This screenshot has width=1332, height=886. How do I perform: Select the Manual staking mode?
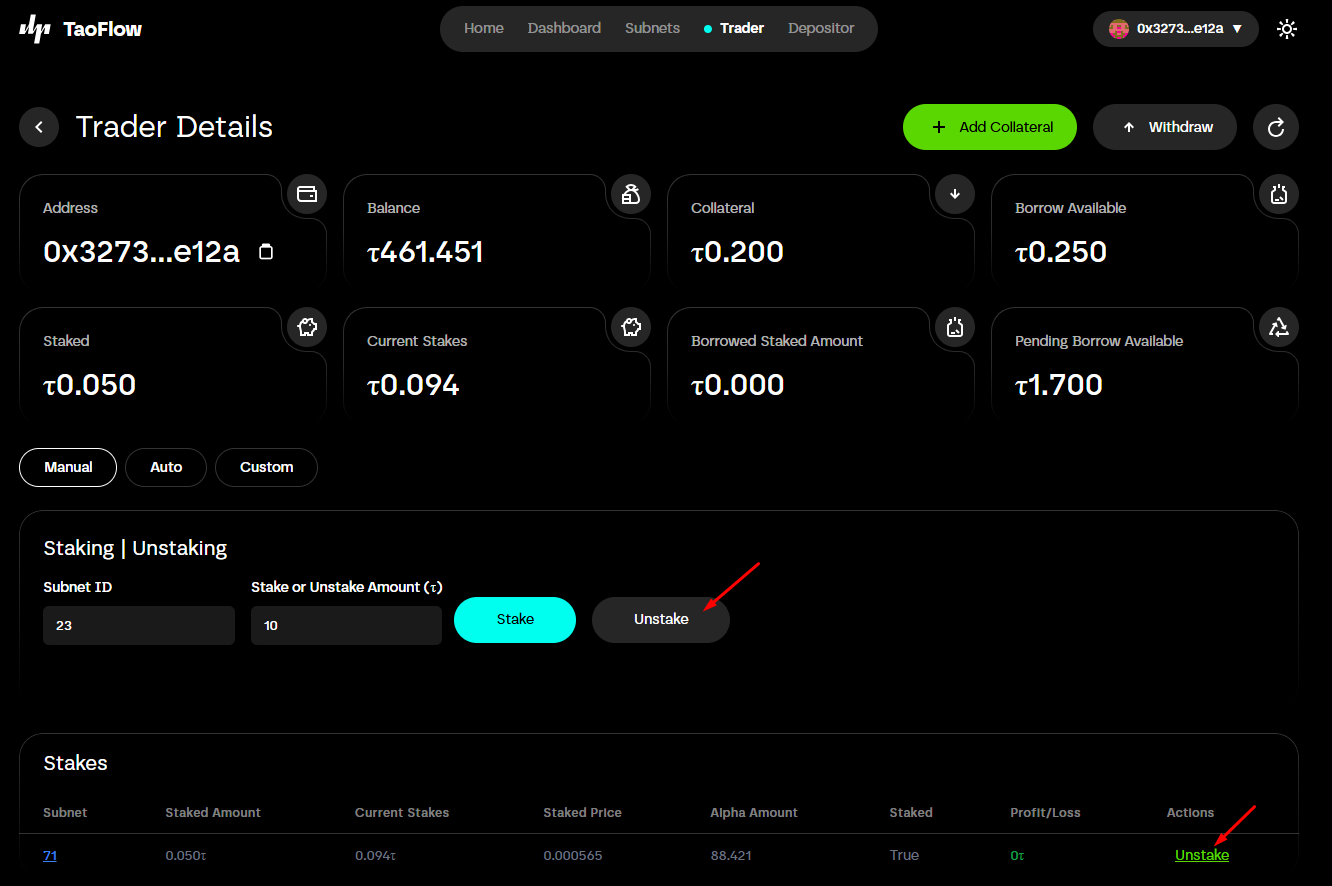click(x=67, y=467)
